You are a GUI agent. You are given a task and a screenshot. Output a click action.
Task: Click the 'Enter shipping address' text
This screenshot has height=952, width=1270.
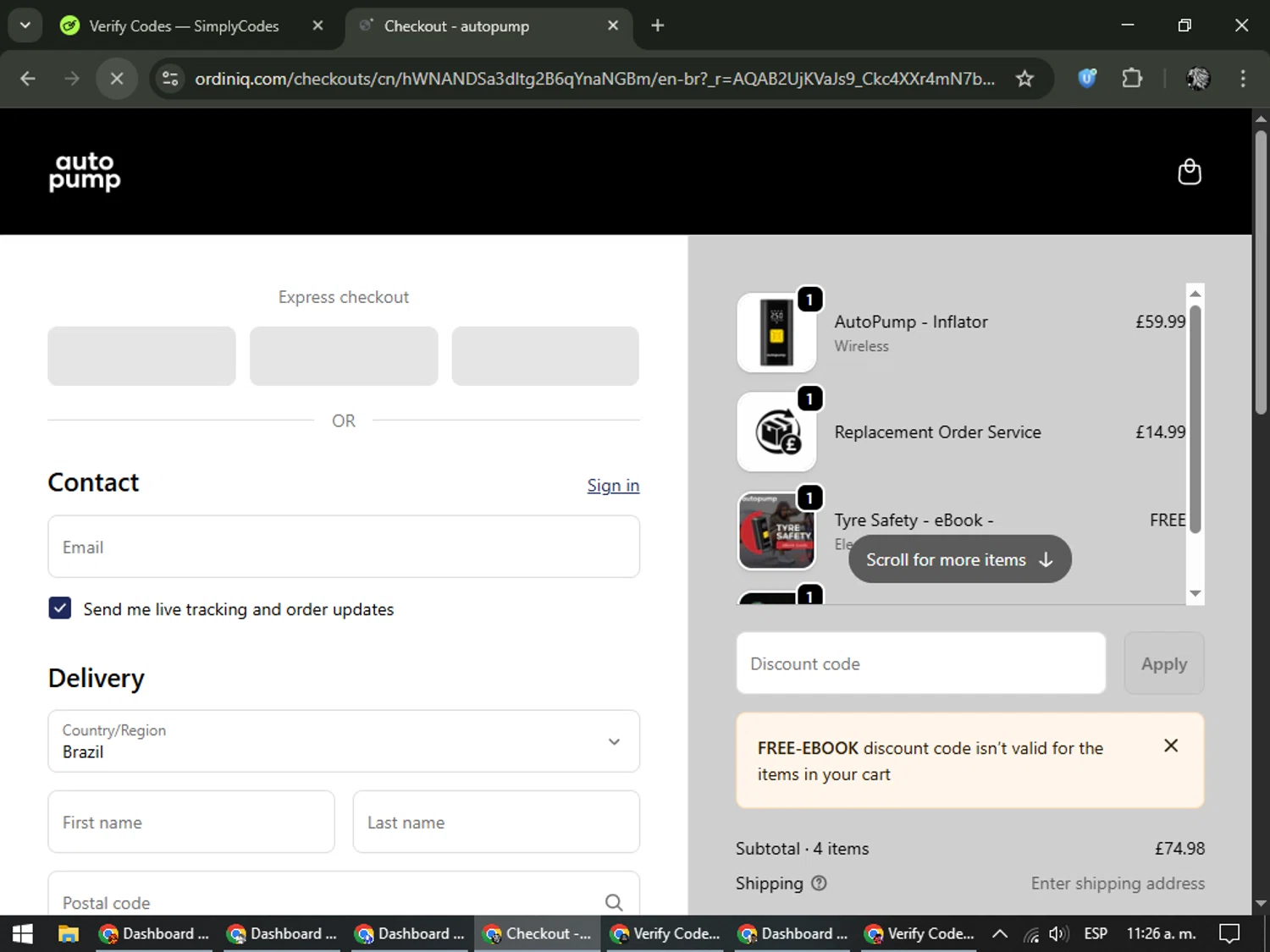[1118, 883]
